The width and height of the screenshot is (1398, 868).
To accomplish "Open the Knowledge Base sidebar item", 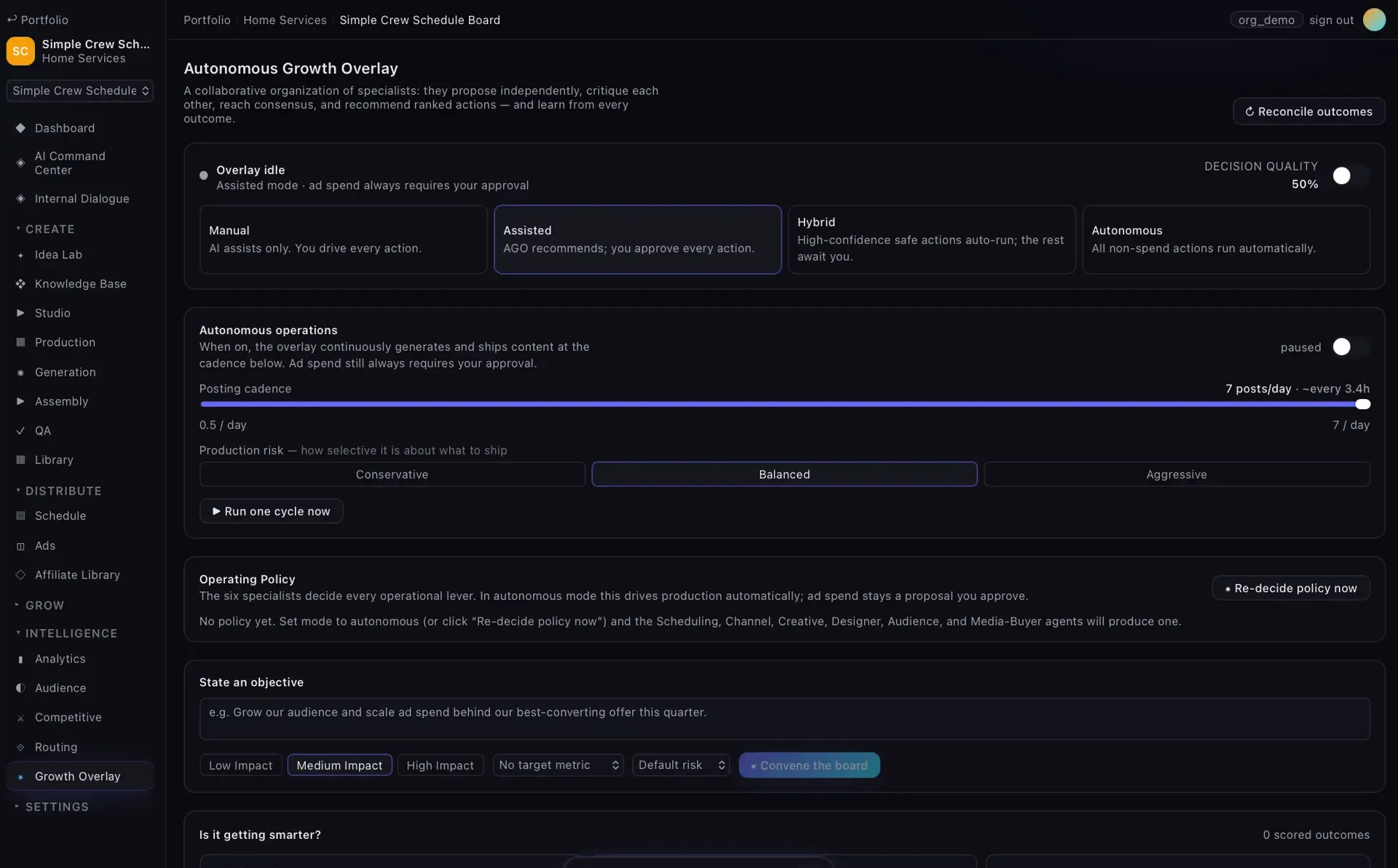I will tap(80, 284).
